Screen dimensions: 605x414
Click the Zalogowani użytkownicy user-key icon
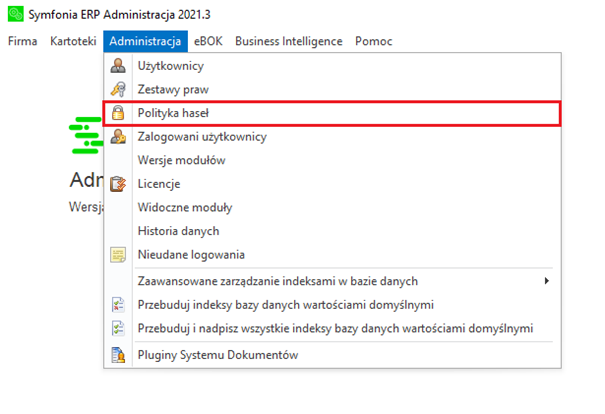point(118,137)
